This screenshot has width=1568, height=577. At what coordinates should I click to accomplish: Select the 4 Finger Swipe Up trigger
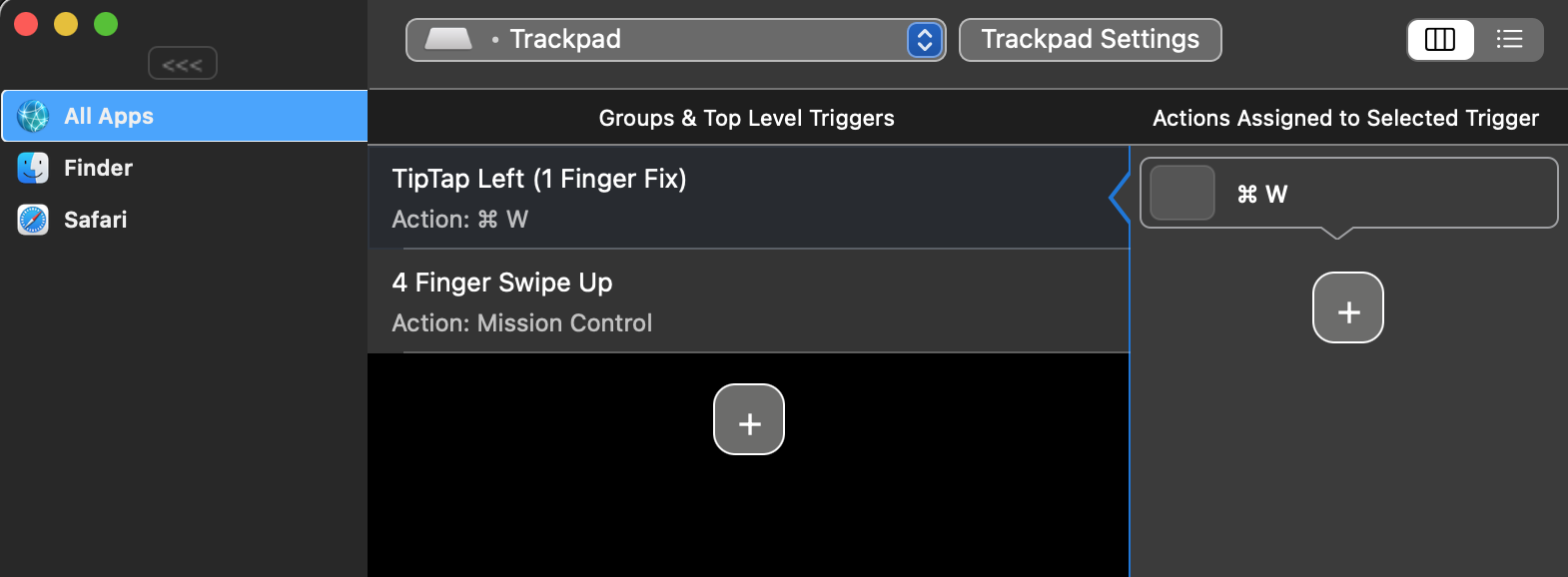point(747,300)
